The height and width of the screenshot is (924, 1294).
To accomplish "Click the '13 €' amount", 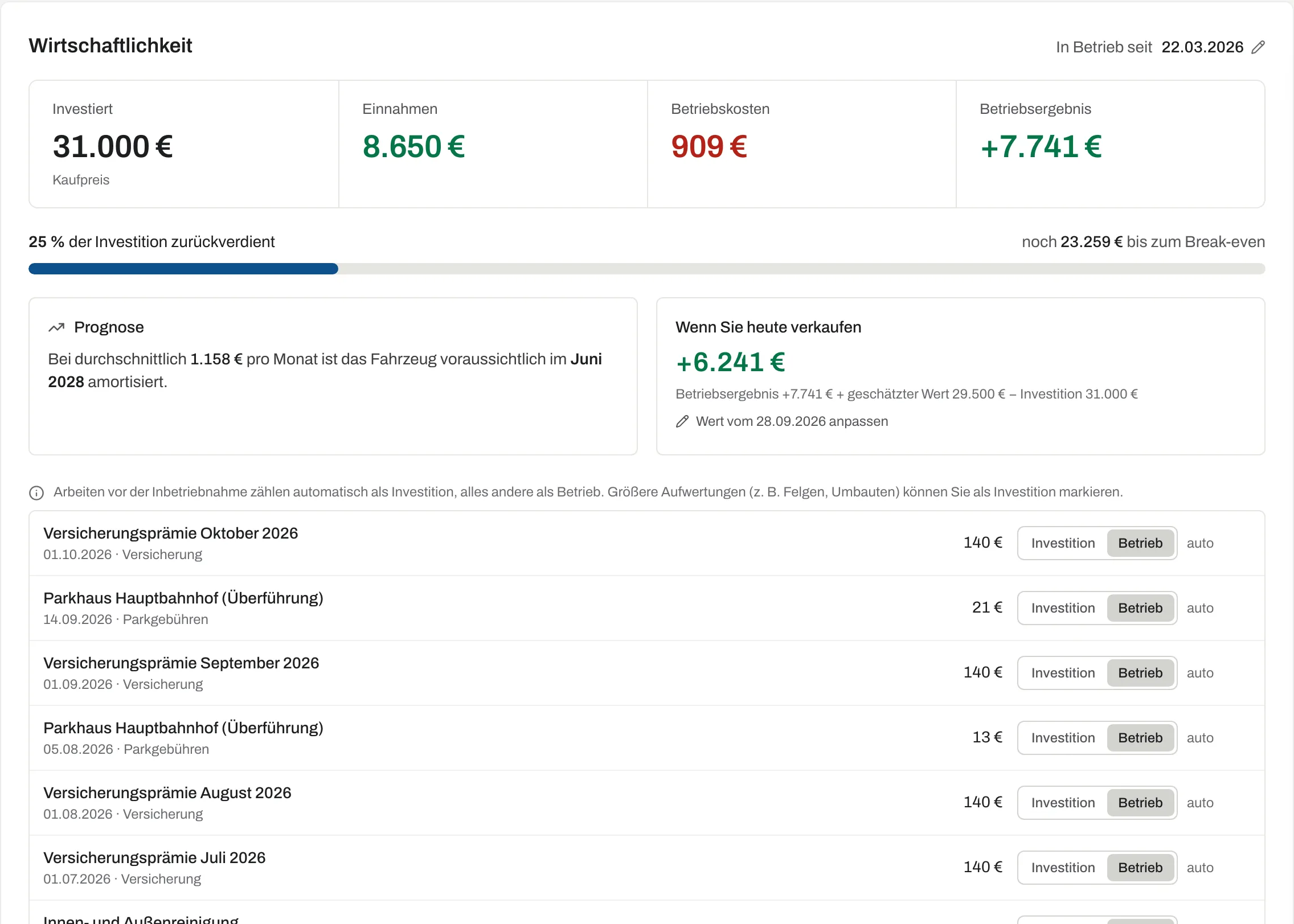I will pos(987,737).
